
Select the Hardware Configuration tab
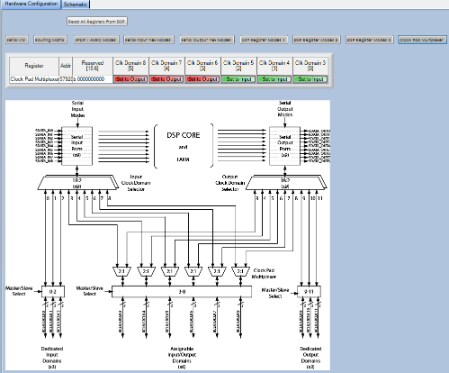[x=31, y=4]
